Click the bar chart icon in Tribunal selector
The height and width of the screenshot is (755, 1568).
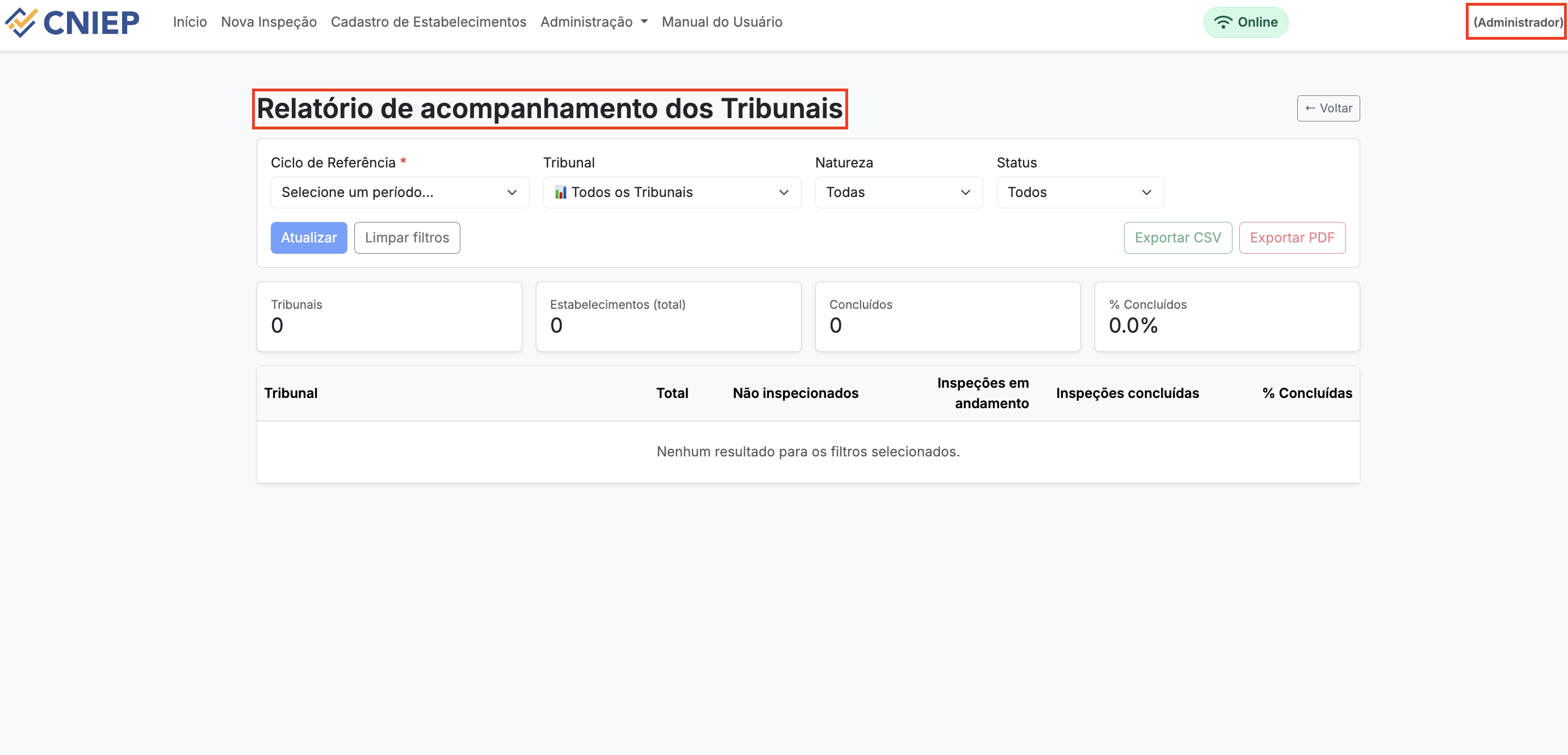coord(562,192)
